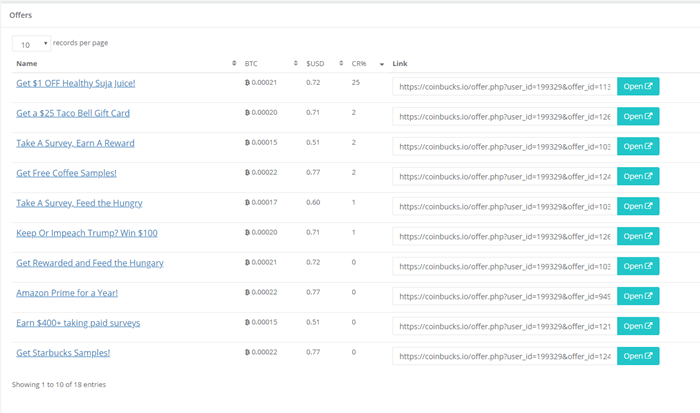Select the Coffee Samples URL field

pos(505,176)
